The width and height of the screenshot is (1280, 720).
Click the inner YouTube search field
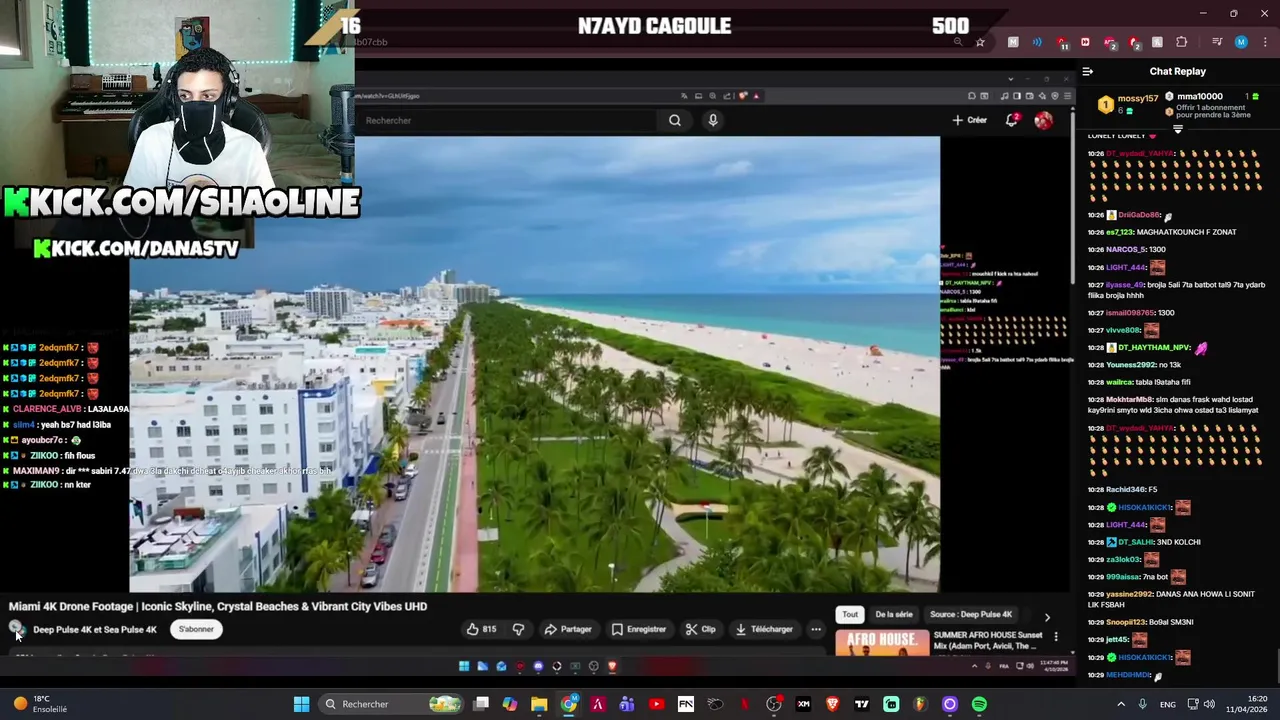[508, 120]
